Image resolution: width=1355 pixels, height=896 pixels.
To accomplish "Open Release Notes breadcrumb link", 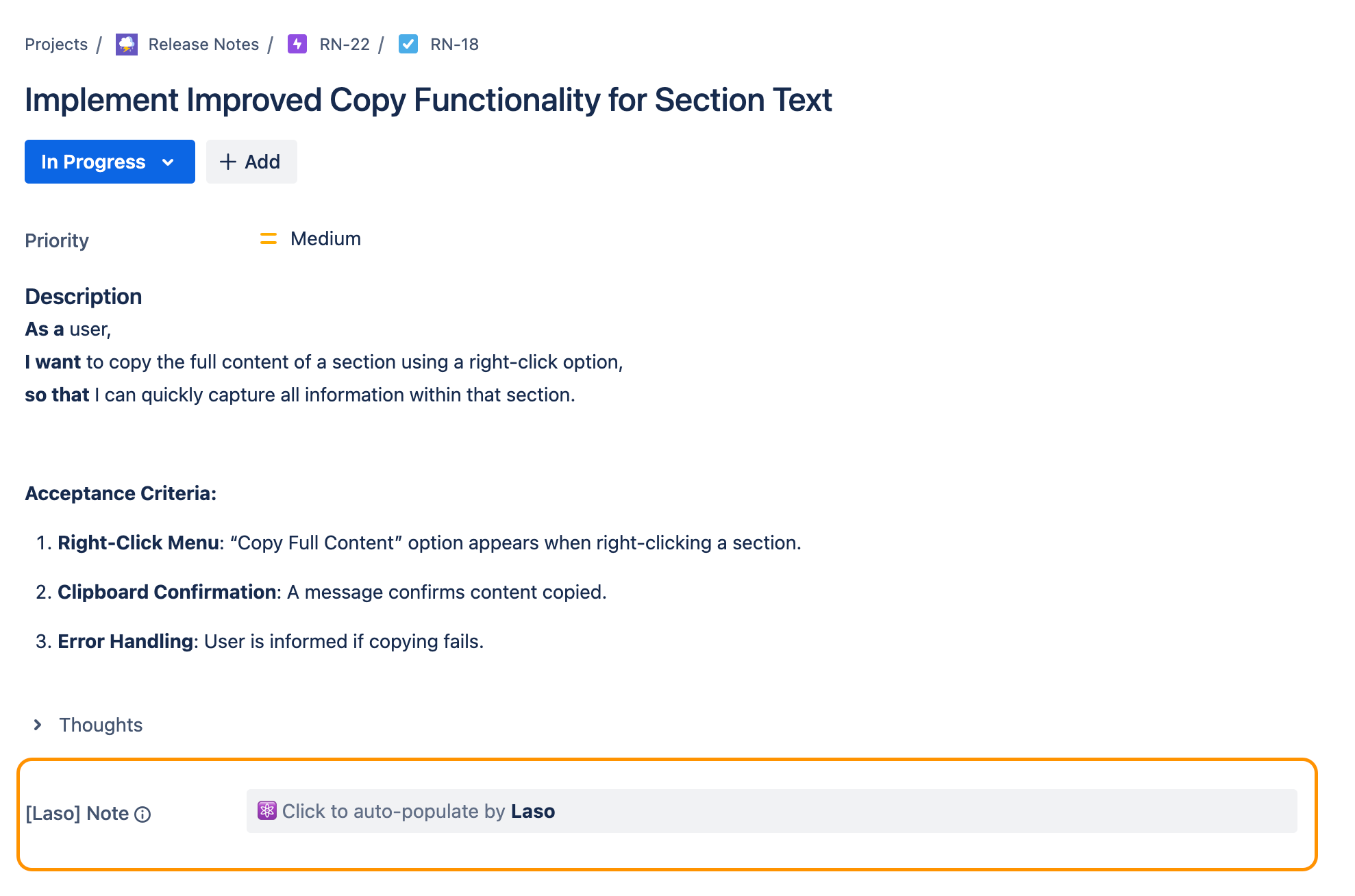I will (x=203, y=45).
